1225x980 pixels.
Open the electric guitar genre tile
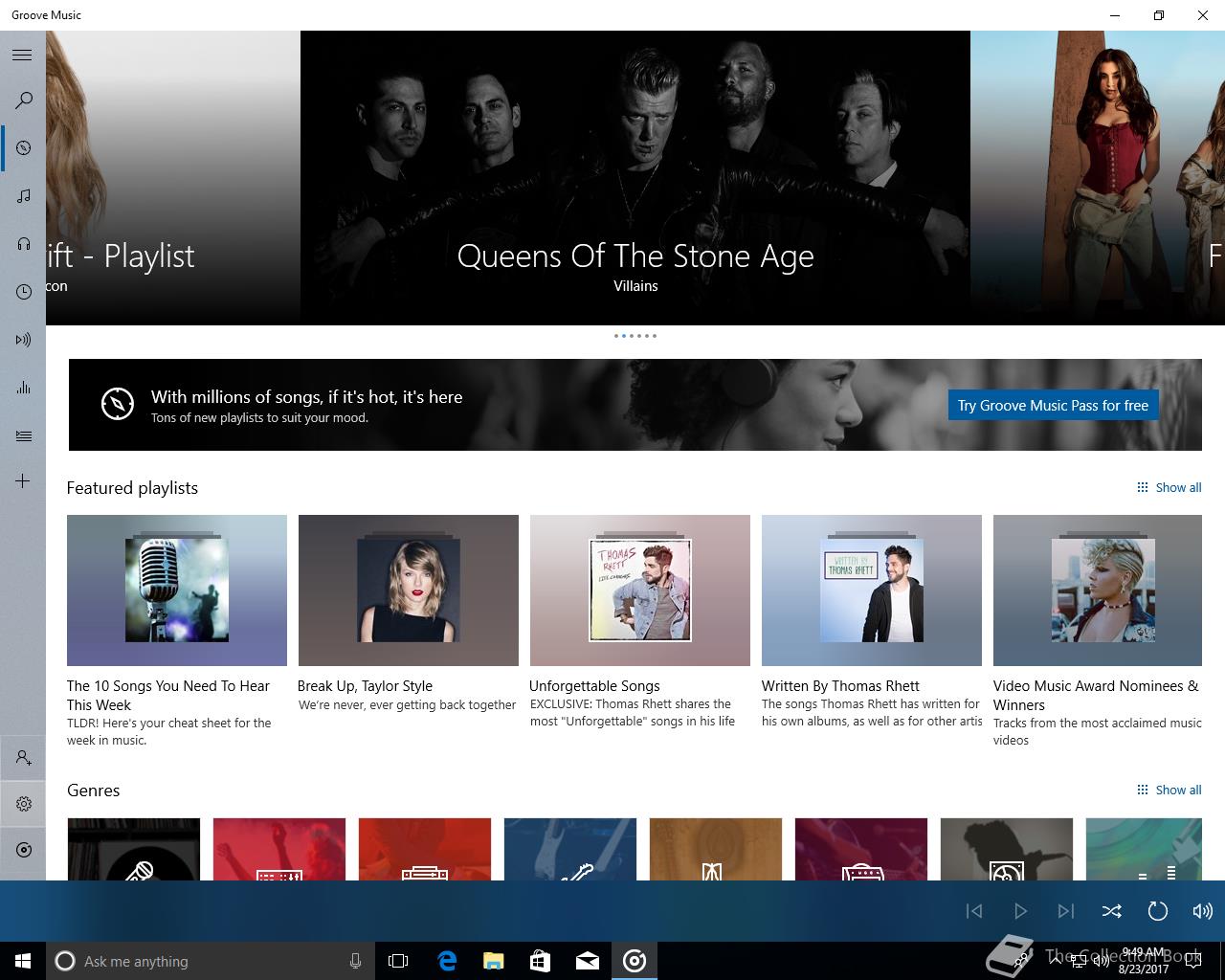pyautogui.click(x=570, y=849)
